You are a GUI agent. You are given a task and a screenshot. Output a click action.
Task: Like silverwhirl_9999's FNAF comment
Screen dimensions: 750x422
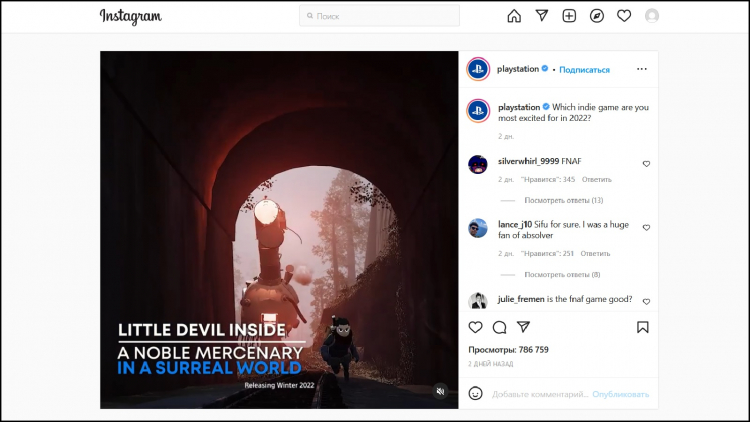pos(646,164)
